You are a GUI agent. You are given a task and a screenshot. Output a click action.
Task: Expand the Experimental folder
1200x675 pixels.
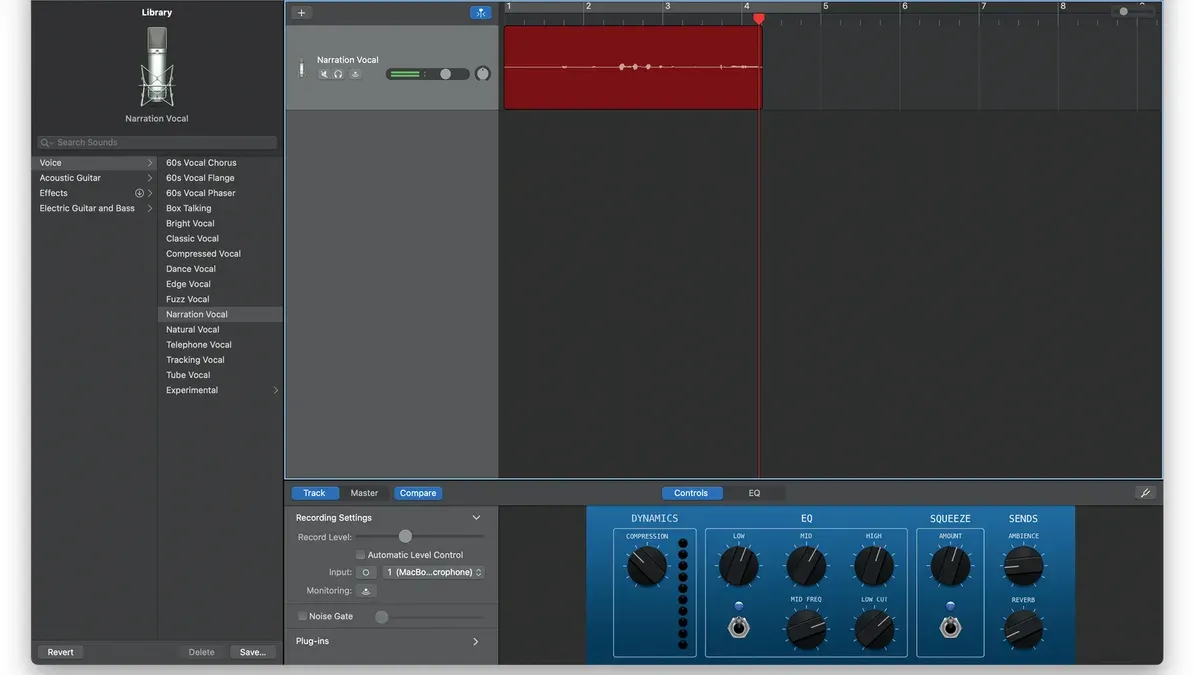[x=276, y=390]
